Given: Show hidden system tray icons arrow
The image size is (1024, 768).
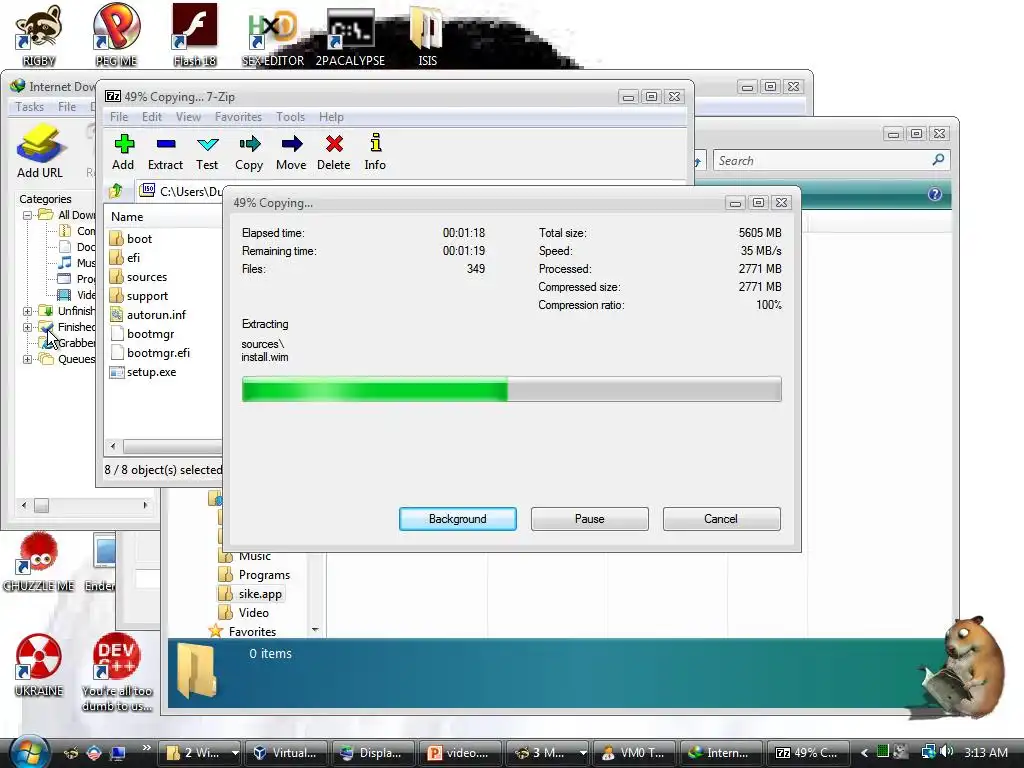Looking at the screenshot, I should point(864,752).
